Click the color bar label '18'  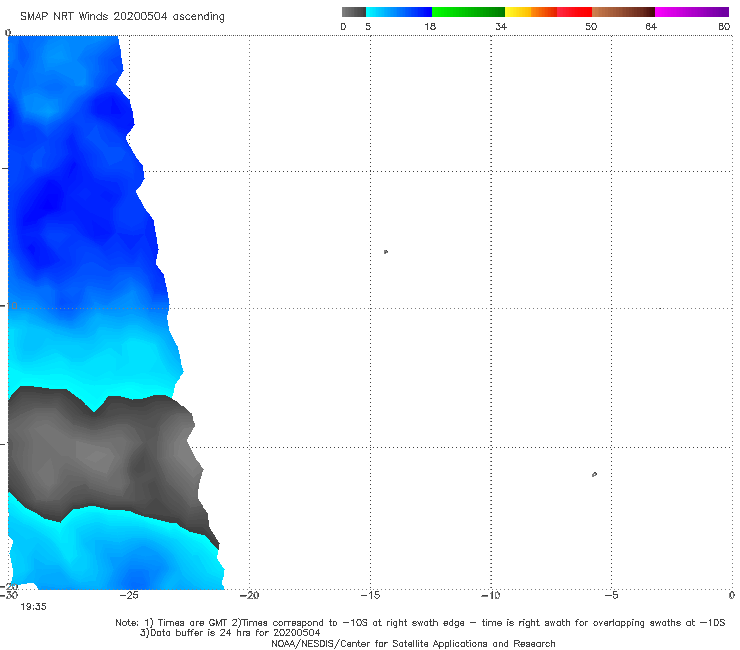click(x=430, y=27)
